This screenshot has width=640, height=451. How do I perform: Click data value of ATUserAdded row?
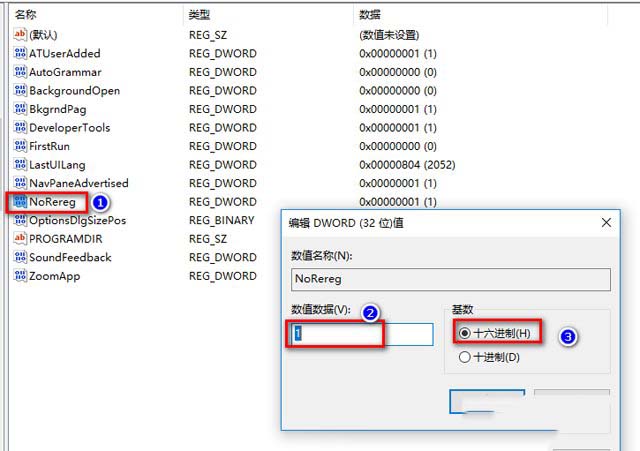398,53
